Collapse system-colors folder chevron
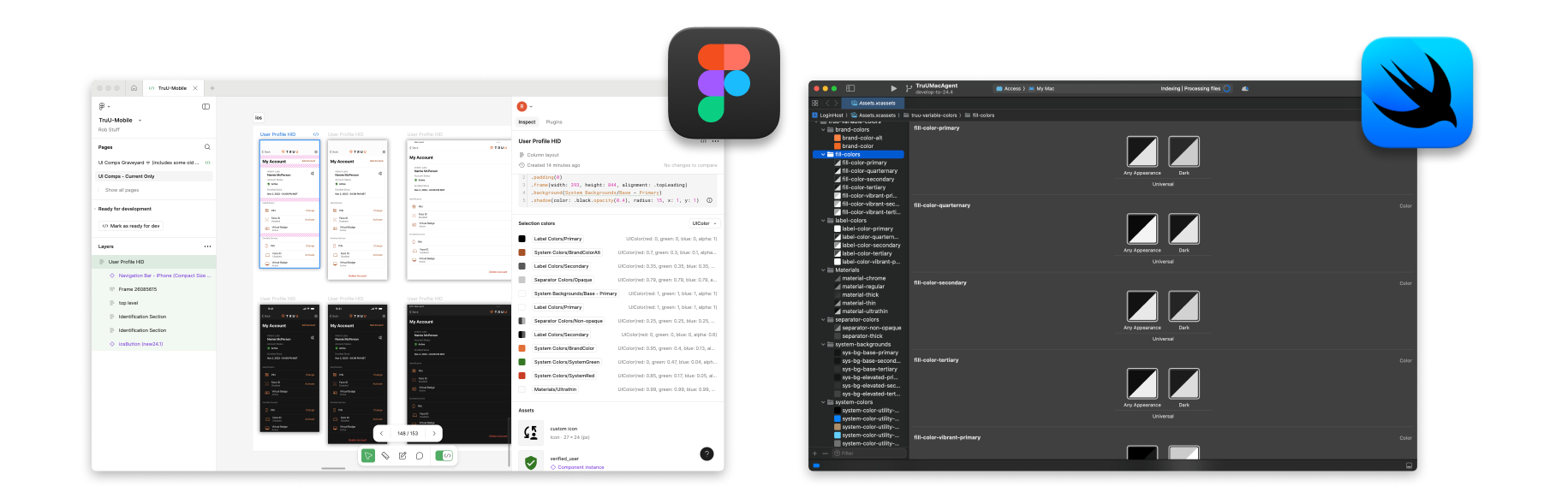The image size is (1568, 498). pos(823,402)
